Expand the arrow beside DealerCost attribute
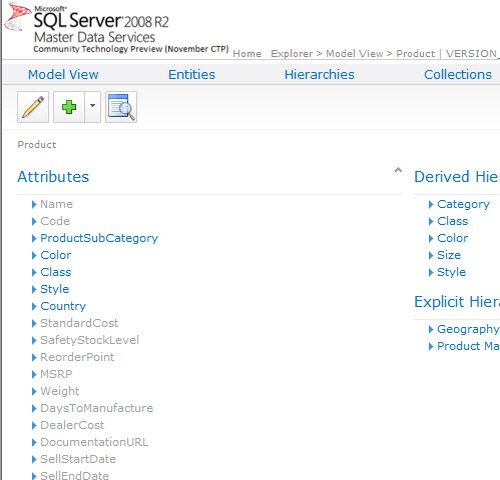500x480 pixels. [x=34, y=425]
